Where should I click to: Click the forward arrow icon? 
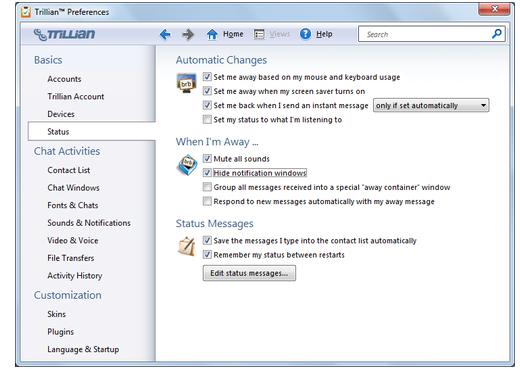(188, 34)
